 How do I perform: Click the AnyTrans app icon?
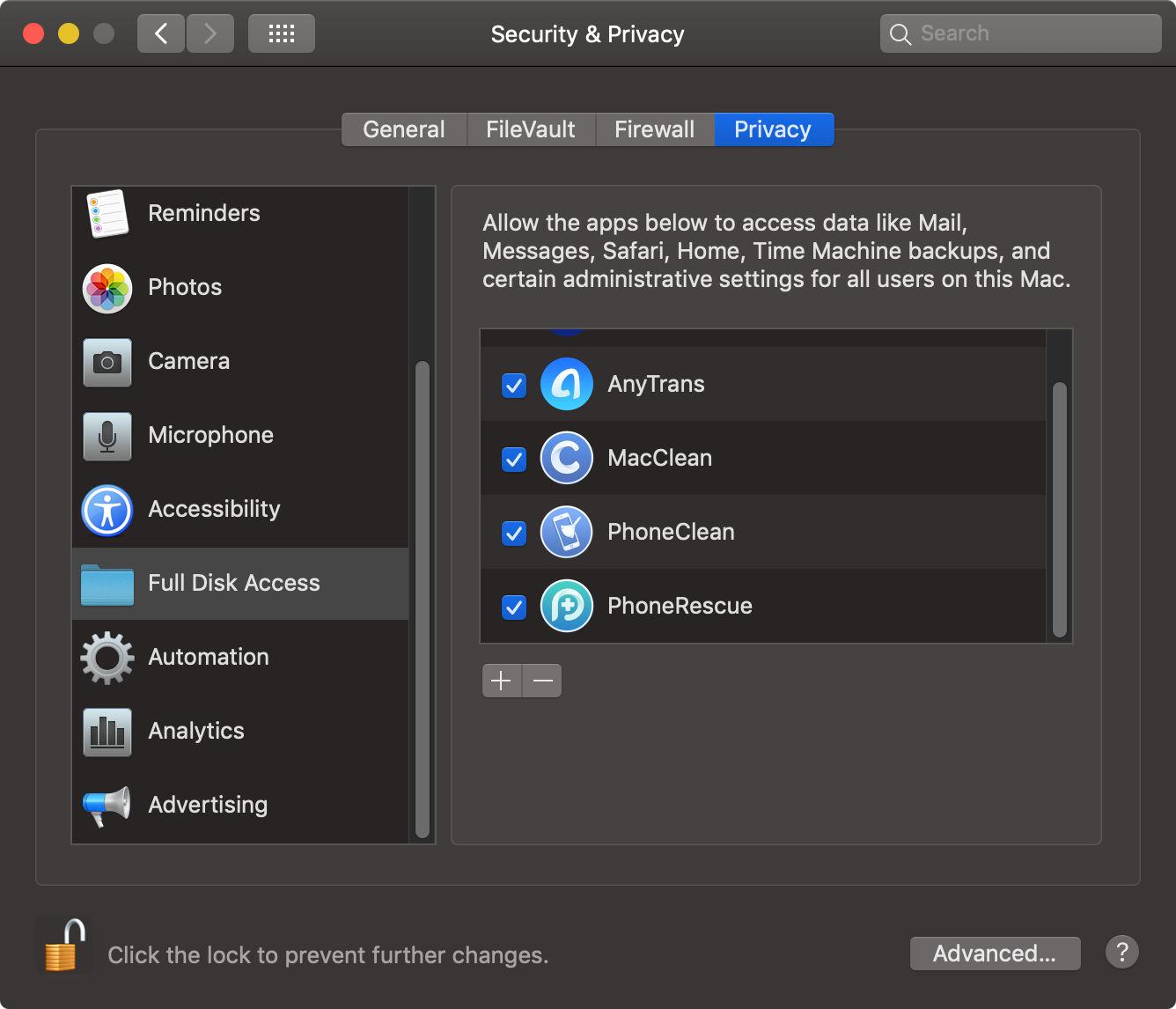[567, 384]
